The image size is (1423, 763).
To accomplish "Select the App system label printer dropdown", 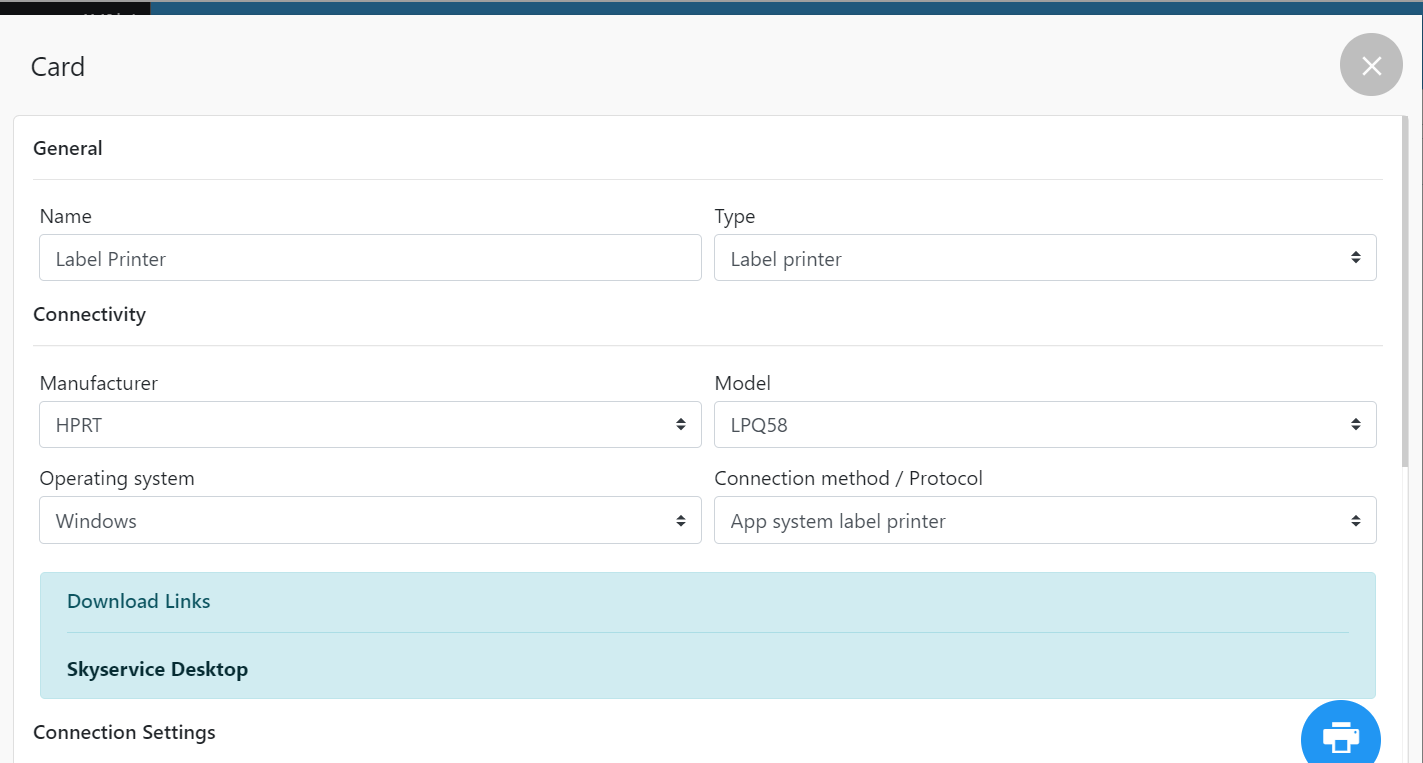I will point(1030,521).
